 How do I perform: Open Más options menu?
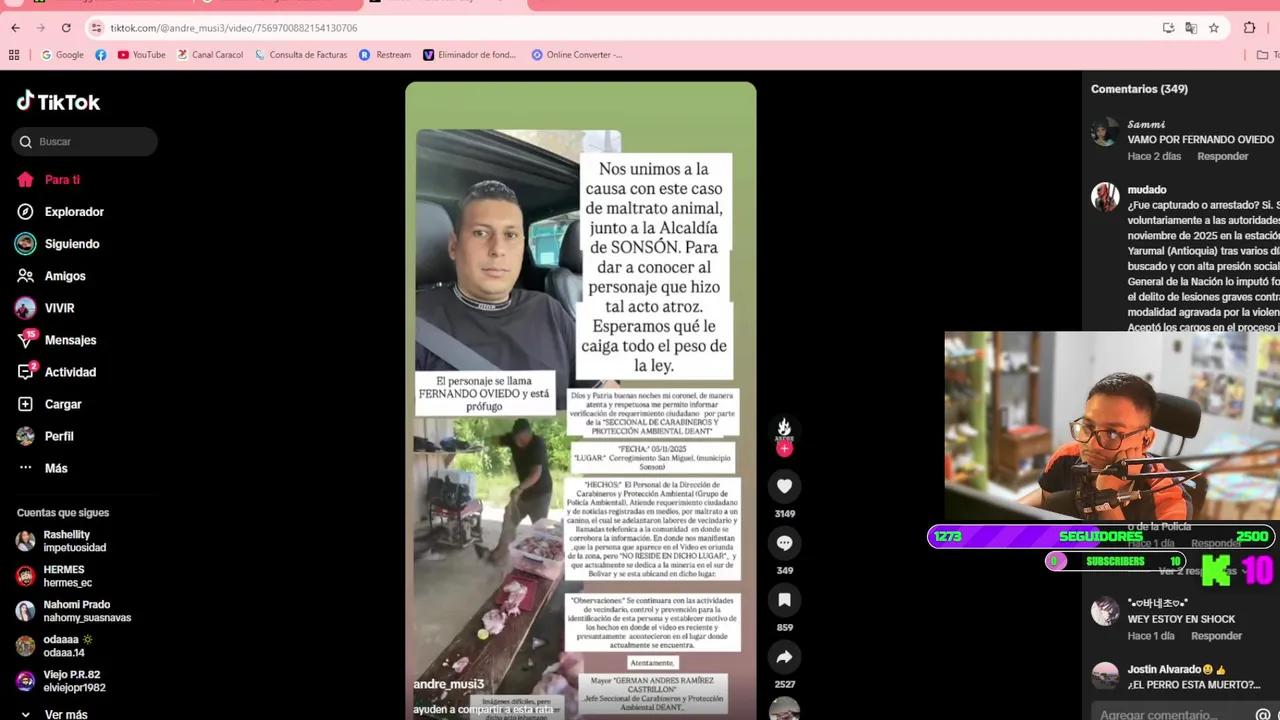pos(42,468)
